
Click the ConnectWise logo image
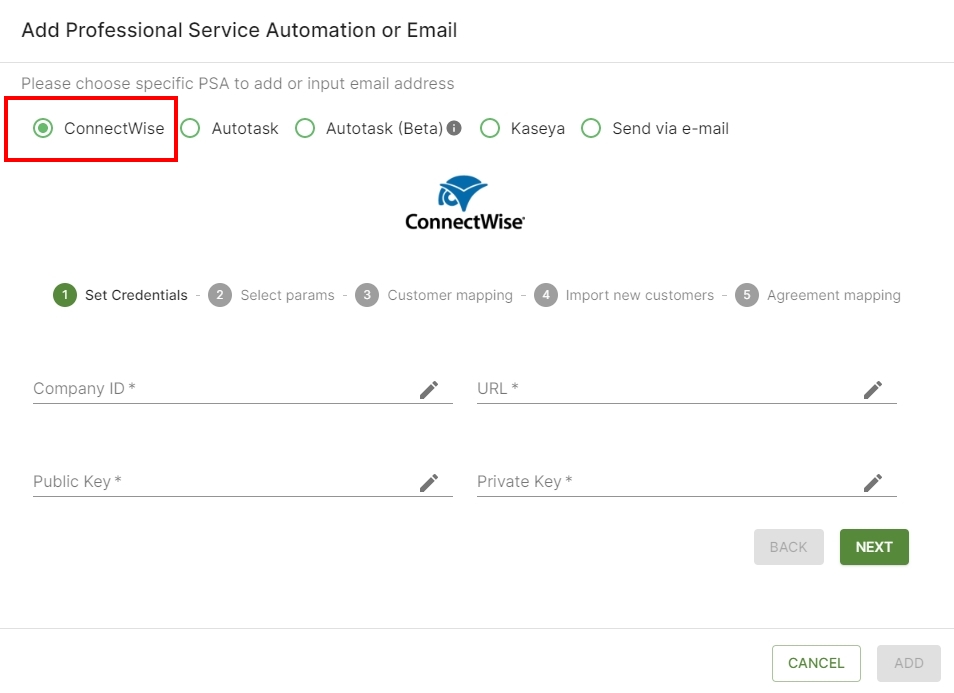(x=464, y=204)
